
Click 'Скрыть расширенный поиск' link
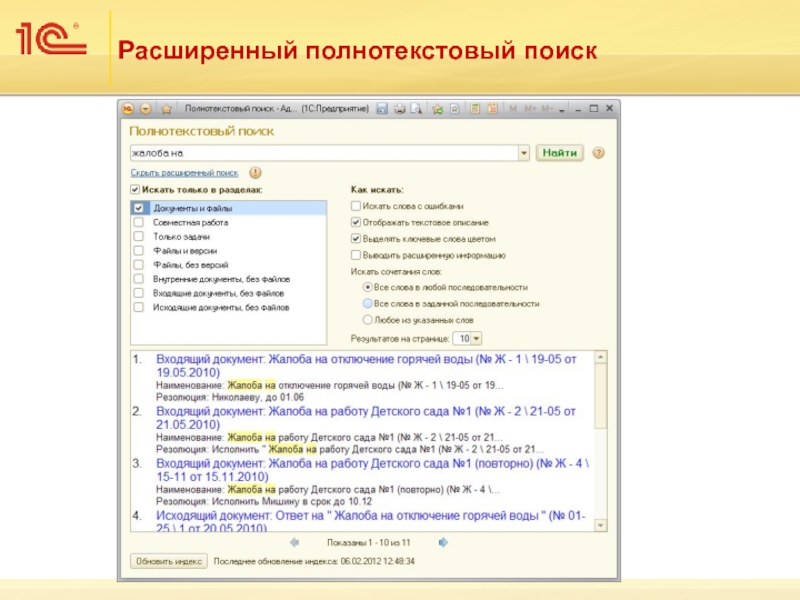click(x=183, y=172)
